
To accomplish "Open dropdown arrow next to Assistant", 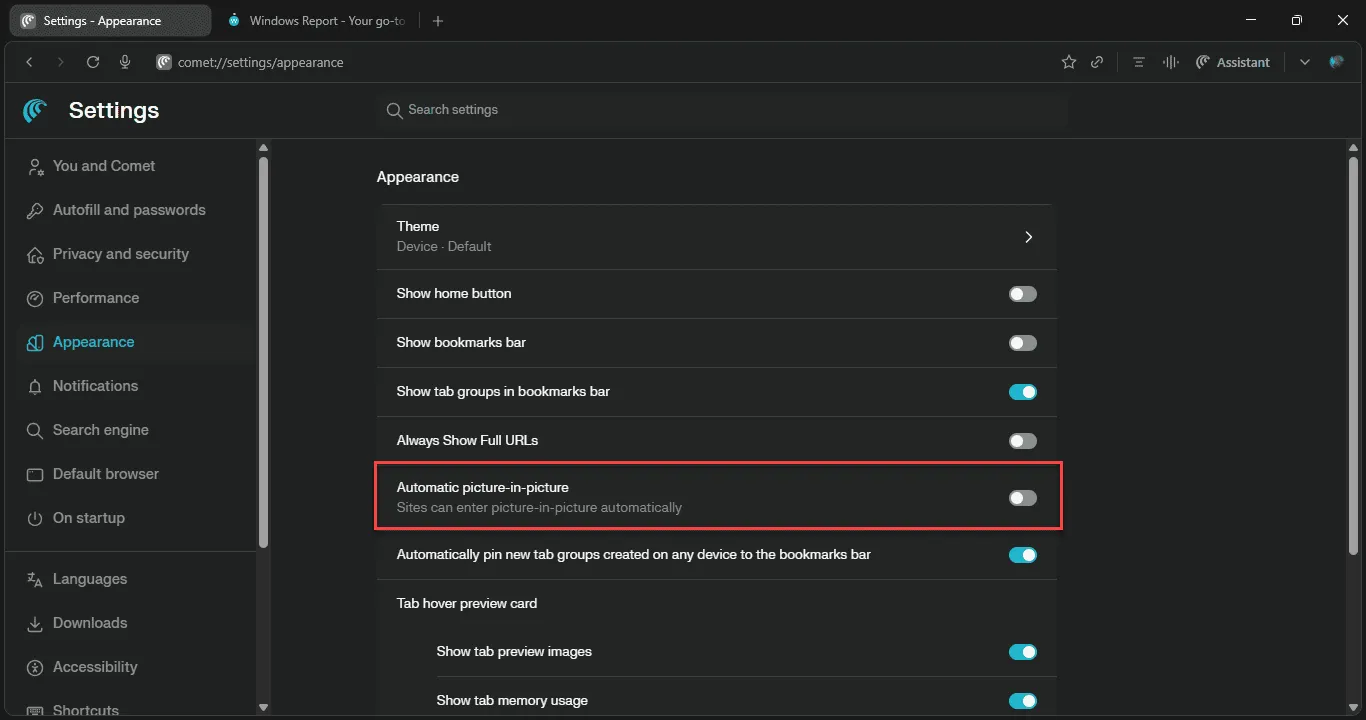I will [x=1304, y=62].
